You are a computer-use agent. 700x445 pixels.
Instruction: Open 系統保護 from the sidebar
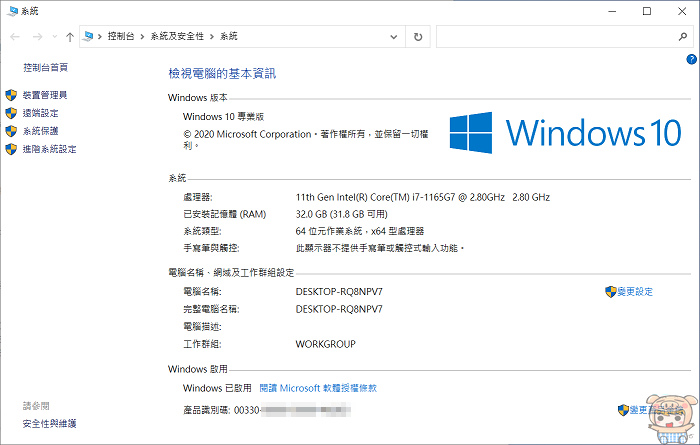(41, 131)
